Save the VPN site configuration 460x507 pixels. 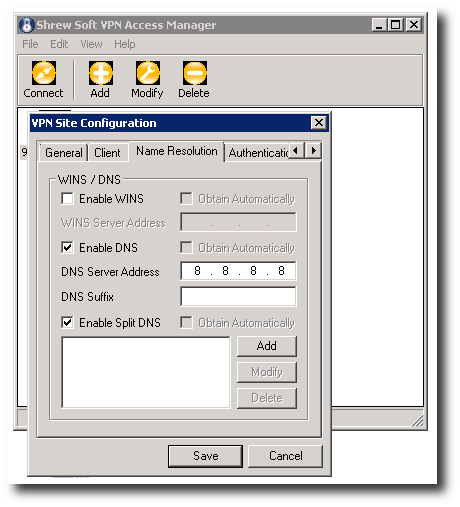pyautogui.click(x=205, y=456)
